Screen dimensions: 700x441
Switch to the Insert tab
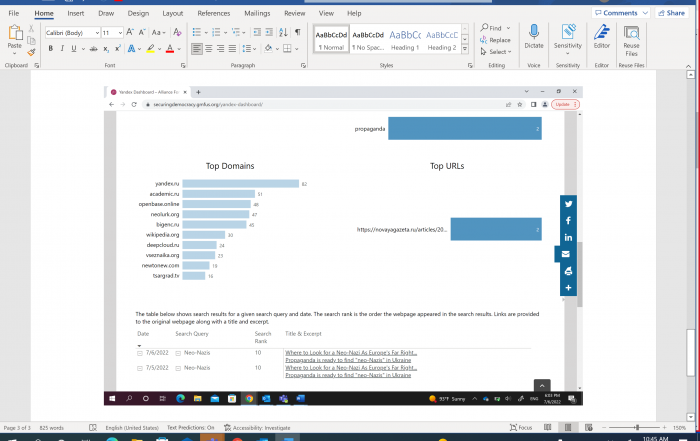click(x=75, y=13)
